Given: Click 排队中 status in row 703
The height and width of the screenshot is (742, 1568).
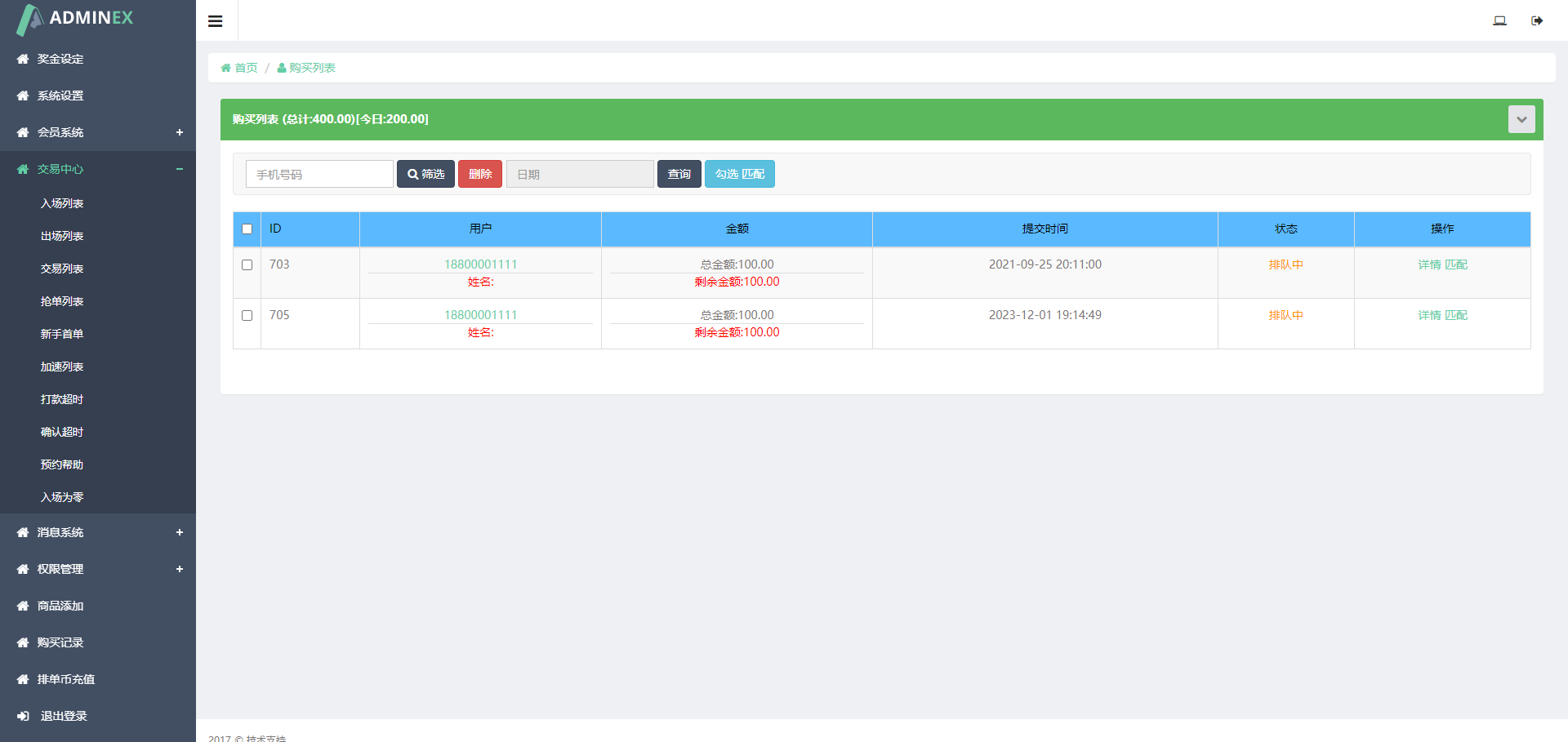Looking at the screenshot, I should pos(1285,264).
